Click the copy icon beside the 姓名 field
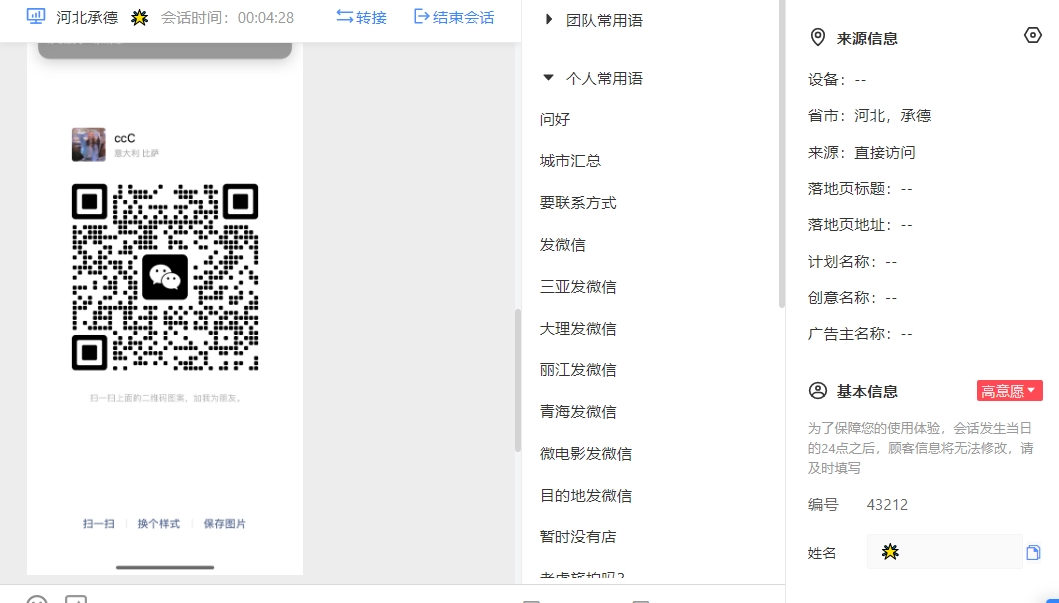1059x603 pixels. (1033, 552)
